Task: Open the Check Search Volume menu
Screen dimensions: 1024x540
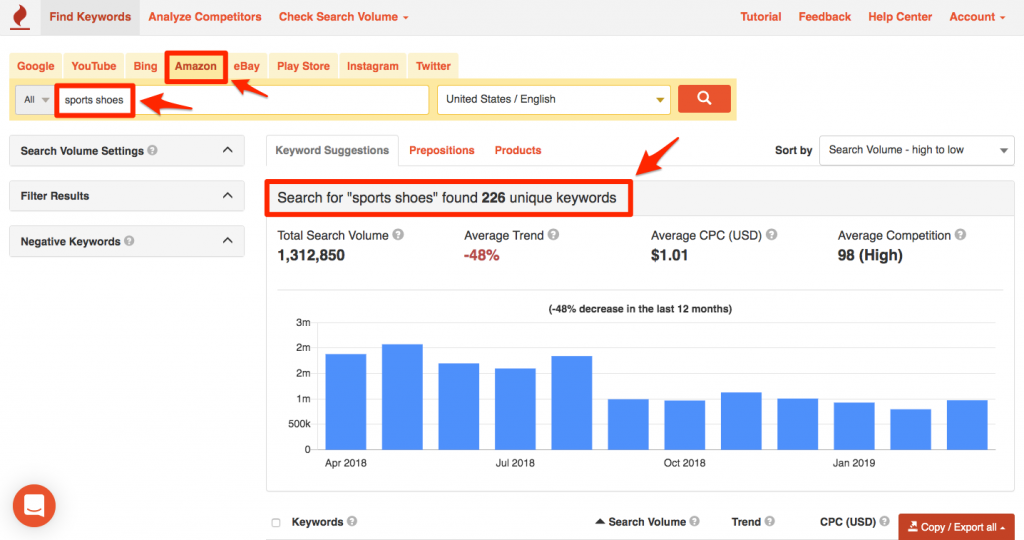Action: pyautogui.click(x=344, y=17)
